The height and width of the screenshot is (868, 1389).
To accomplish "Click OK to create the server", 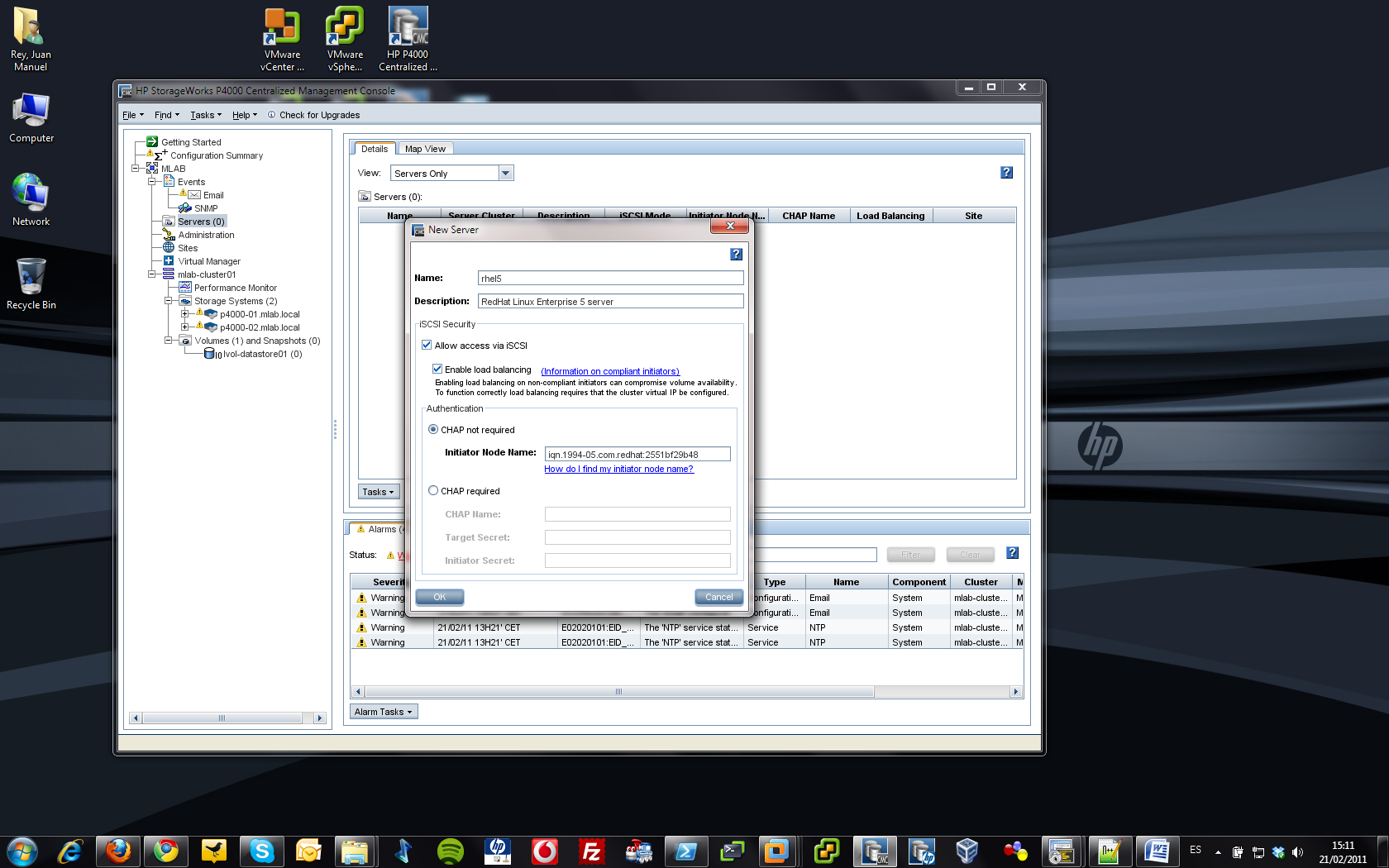I will point(439,597).
